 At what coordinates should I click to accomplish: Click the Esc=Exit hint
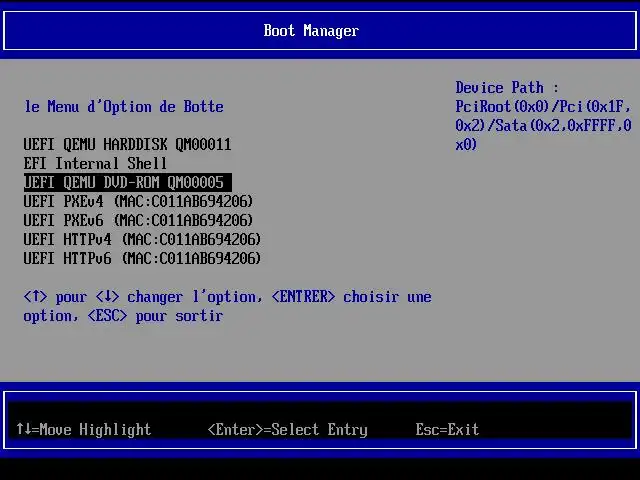point(447,429)
